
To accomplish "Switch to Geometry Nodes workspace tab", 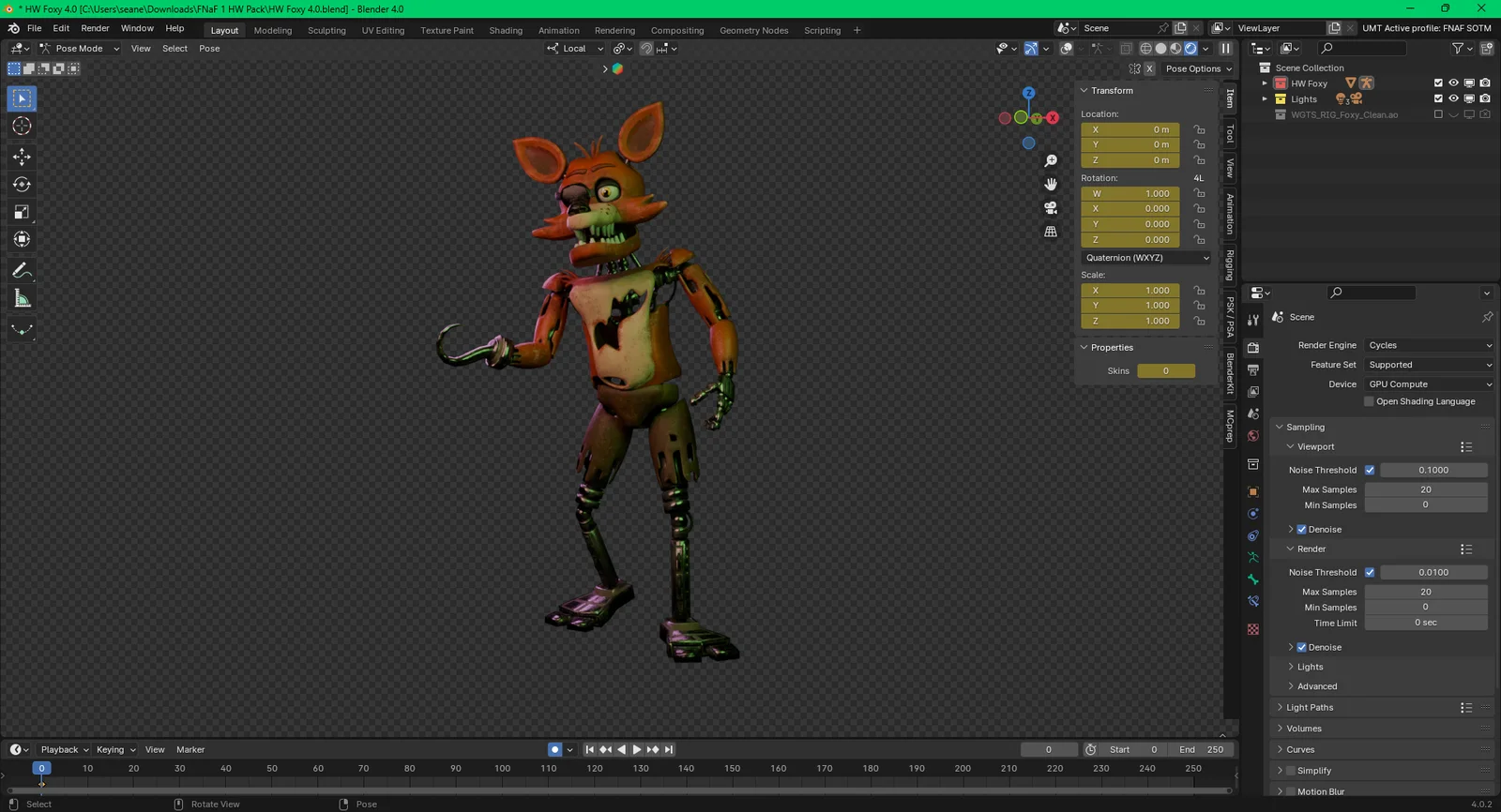I will pos(753,31).
